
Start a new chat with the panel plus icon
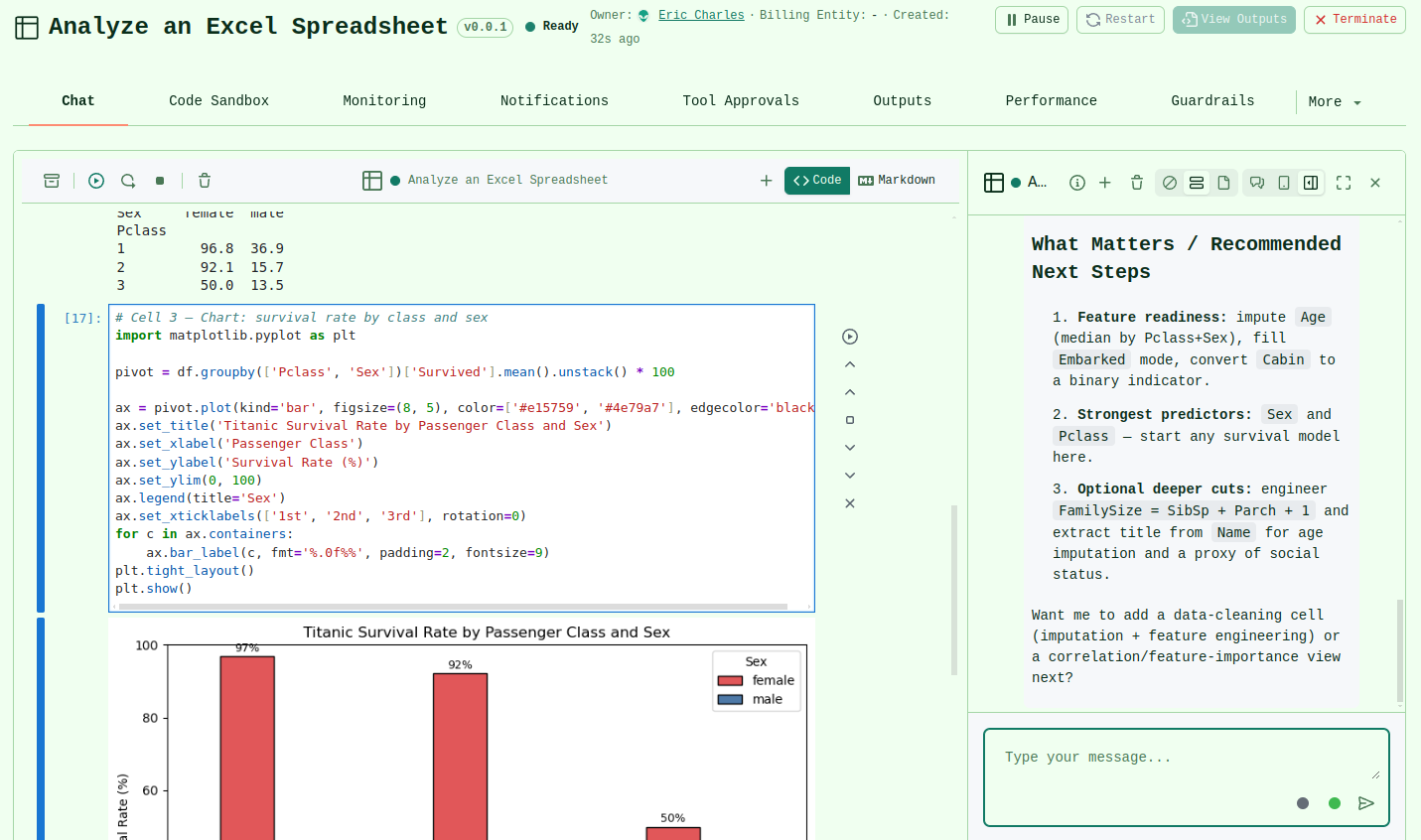tap(1105, 183)
